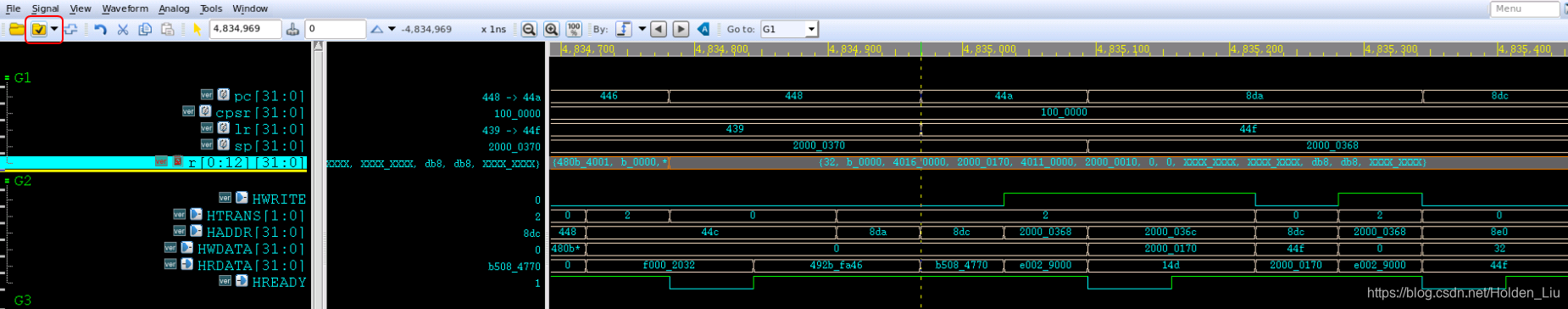Click the pc waveform value 8da
Viewport: 1568px width, 309px height.
point(1254,96)
